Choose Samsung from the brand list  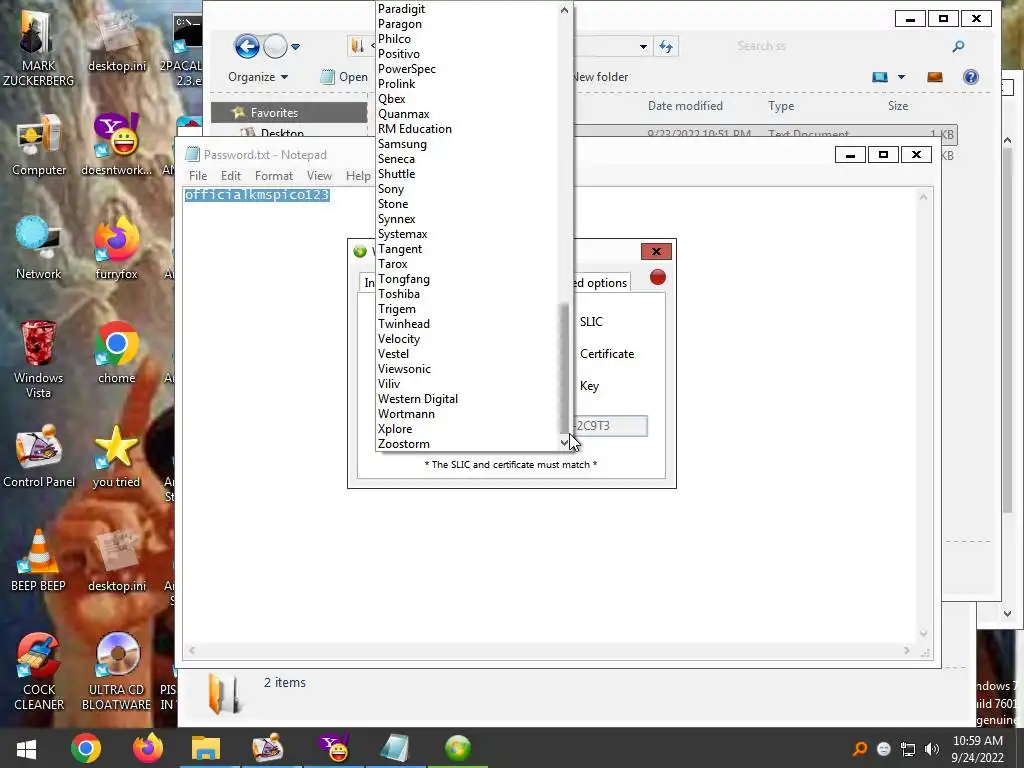coord(402,144)
